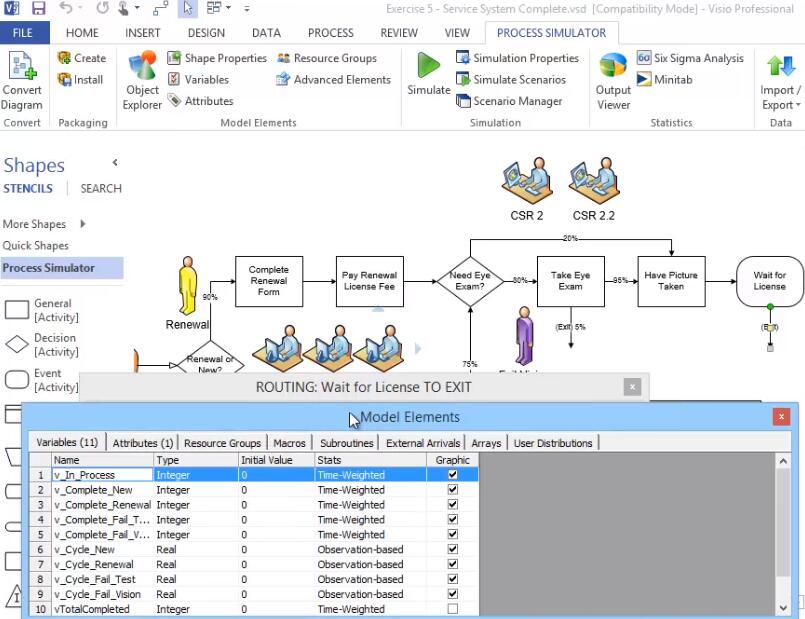Viewport: 805px width, 619px height.
Task: Open the Undo history dropdown arrow
Action: coord(81,8)
